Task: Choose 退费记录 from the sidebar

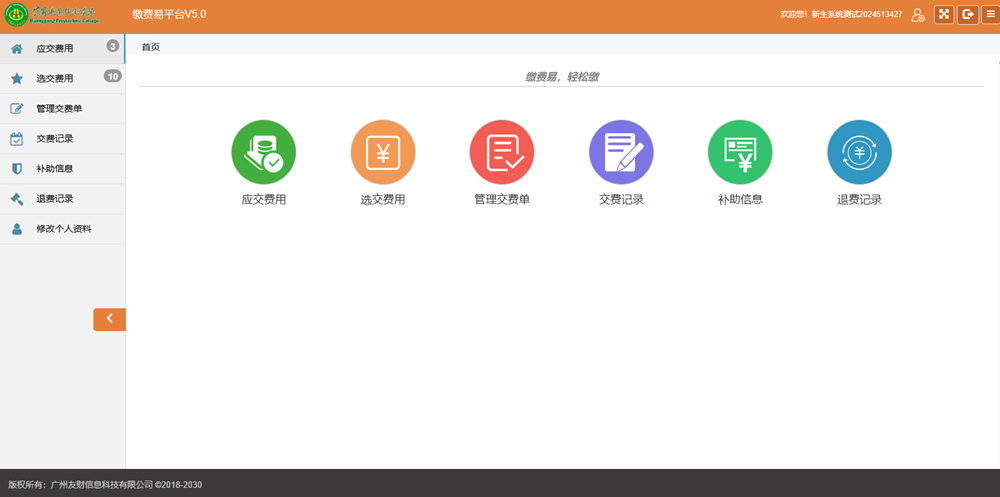Action: (55, 198)
